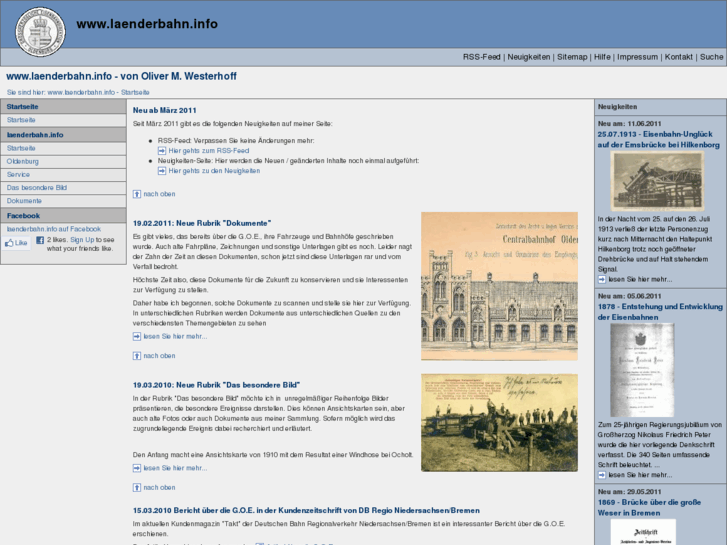Screen dimensions: 727x545
Task: Click the date text 'Neu am: 11.06.2011'
Action: click(629, 124)
